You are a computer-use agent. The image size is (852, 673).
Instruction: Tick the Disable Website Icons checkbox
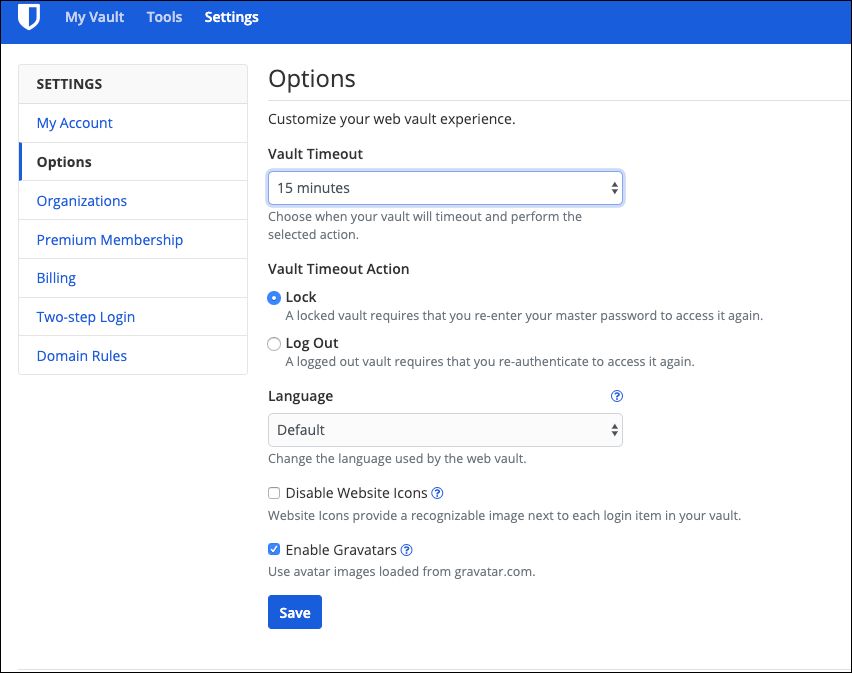point(274,493)
